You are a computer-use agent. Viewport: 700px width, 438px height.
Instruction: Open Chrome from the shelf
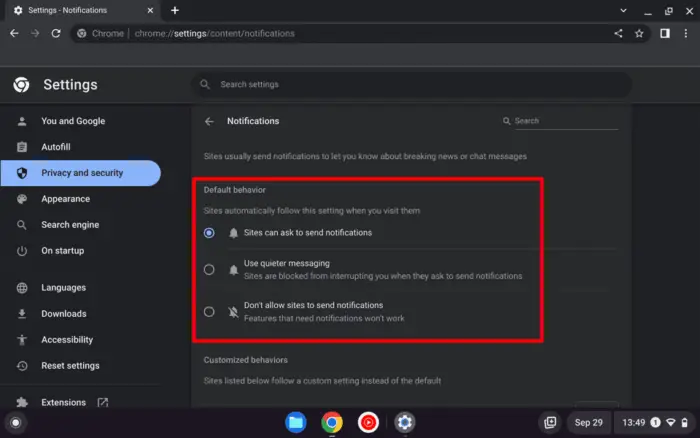[332, 422]
